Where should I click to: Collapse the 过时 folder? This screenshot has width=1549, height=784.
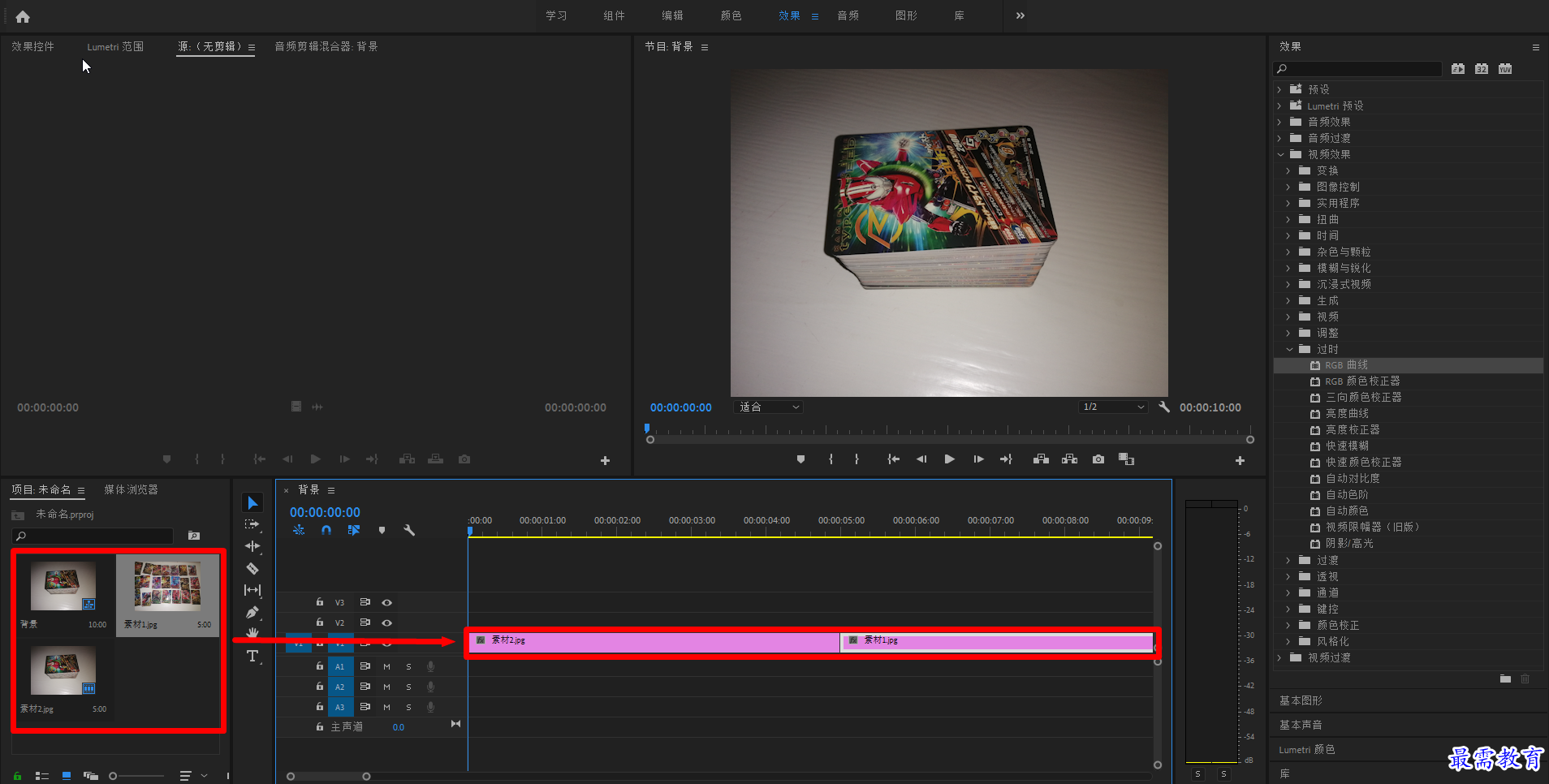point(1289,349)
